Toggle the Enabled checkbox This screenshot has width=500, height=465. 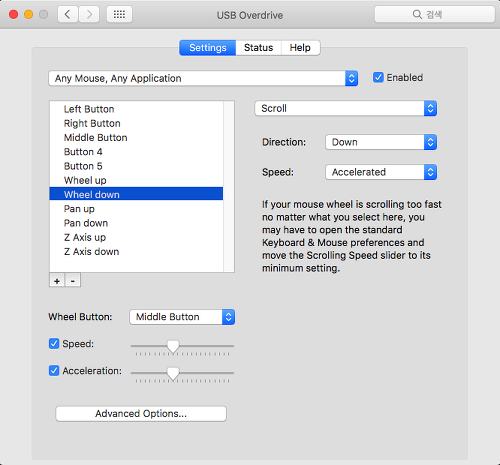click(378, 77)
